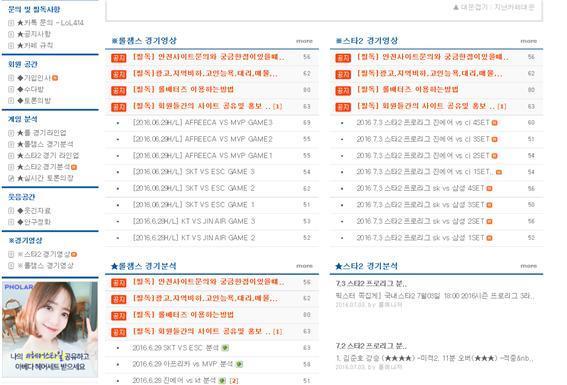This screenshot has width=567, height=385.
Task: Open 스타2 프로리그 진에어 vs cj 1SET post
Action: click(425, 172)
